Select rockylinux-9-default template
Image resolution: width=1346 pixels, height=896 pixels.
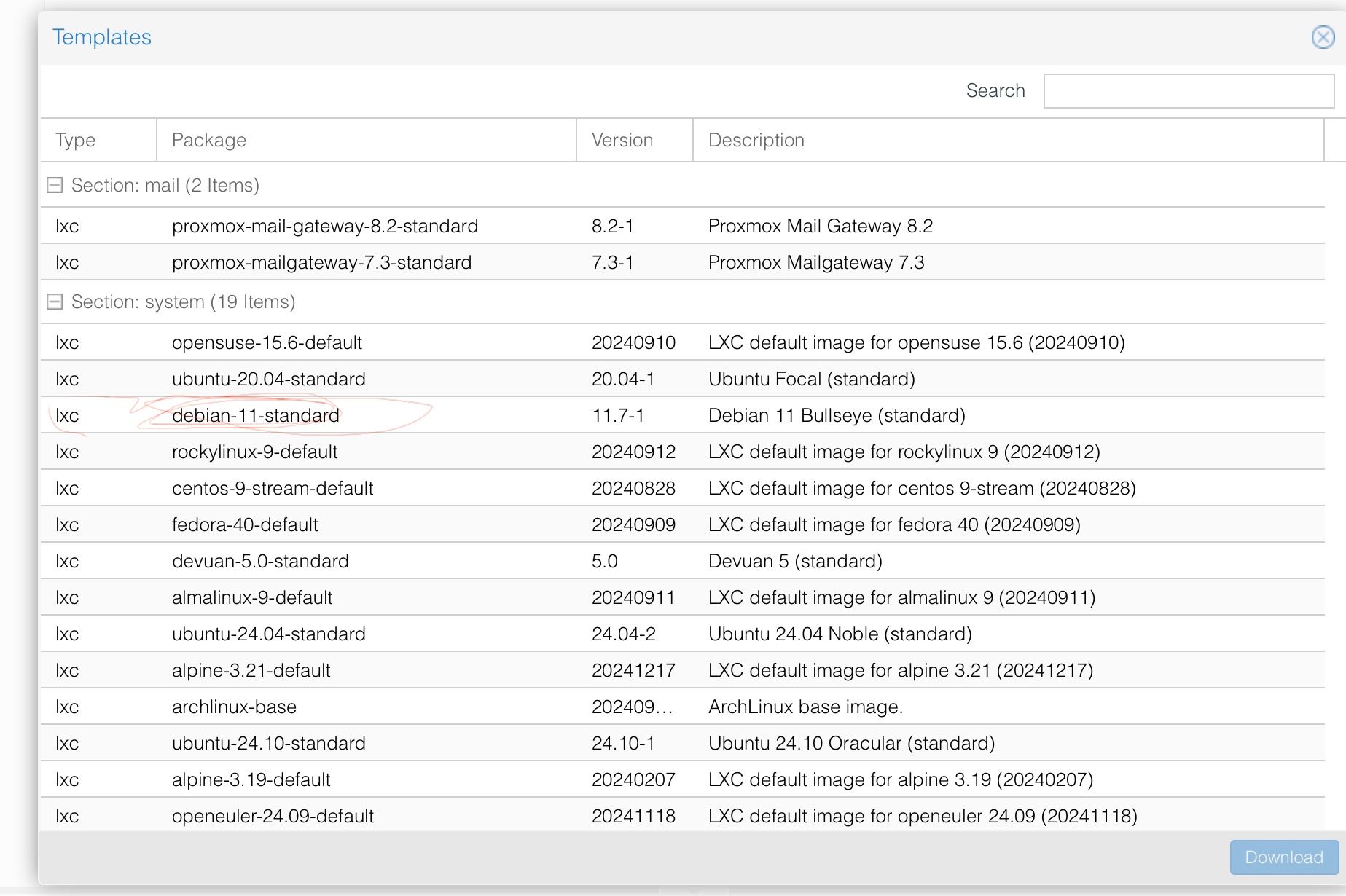[x=254, y=452]
